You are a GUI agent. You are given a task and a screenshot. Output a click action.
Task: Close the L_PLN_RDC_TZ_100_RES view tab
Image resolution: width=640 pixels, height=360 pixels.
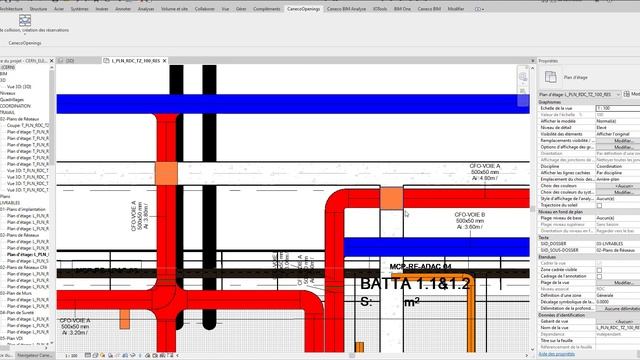click(x=164, y=60)
